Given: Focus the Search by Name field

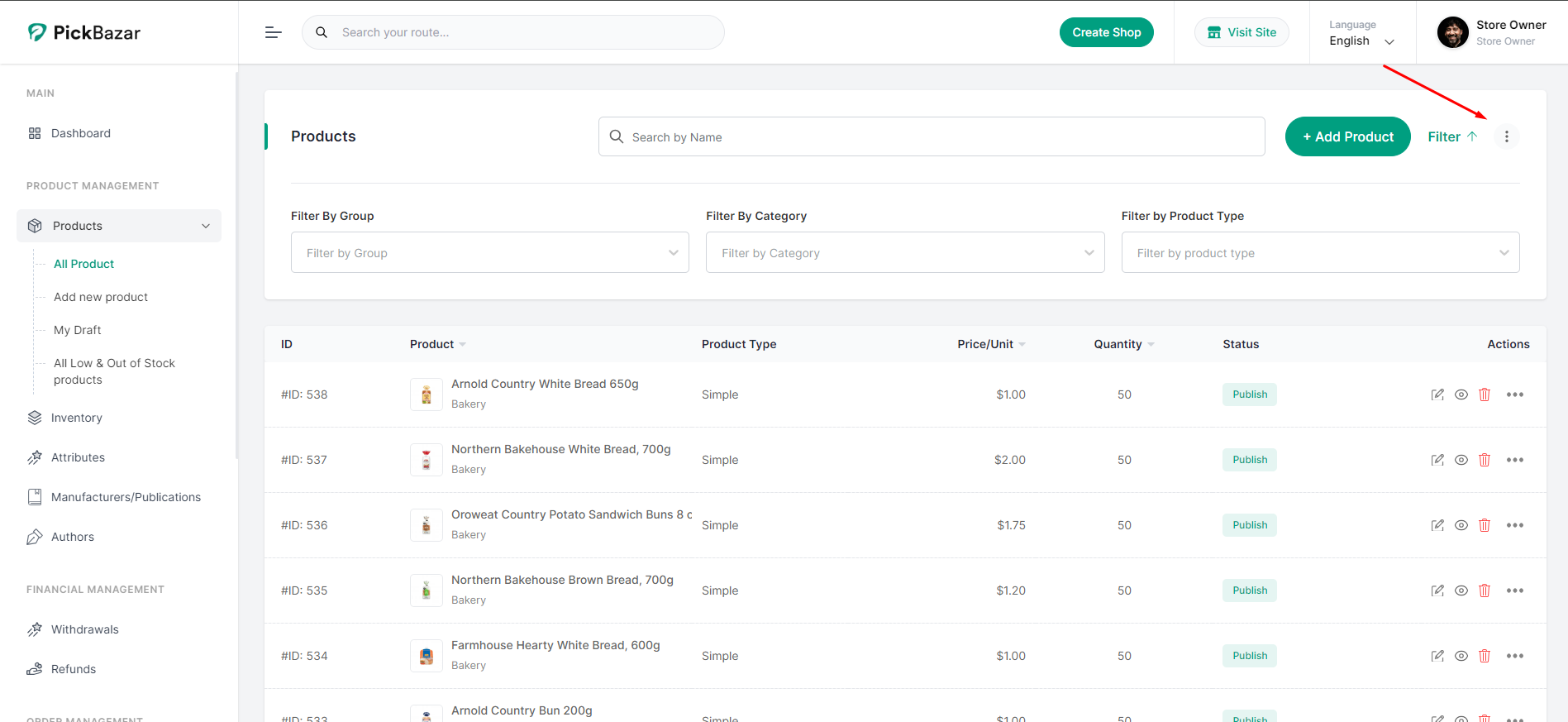Looking at the screenshot, I should coord(932,136).
